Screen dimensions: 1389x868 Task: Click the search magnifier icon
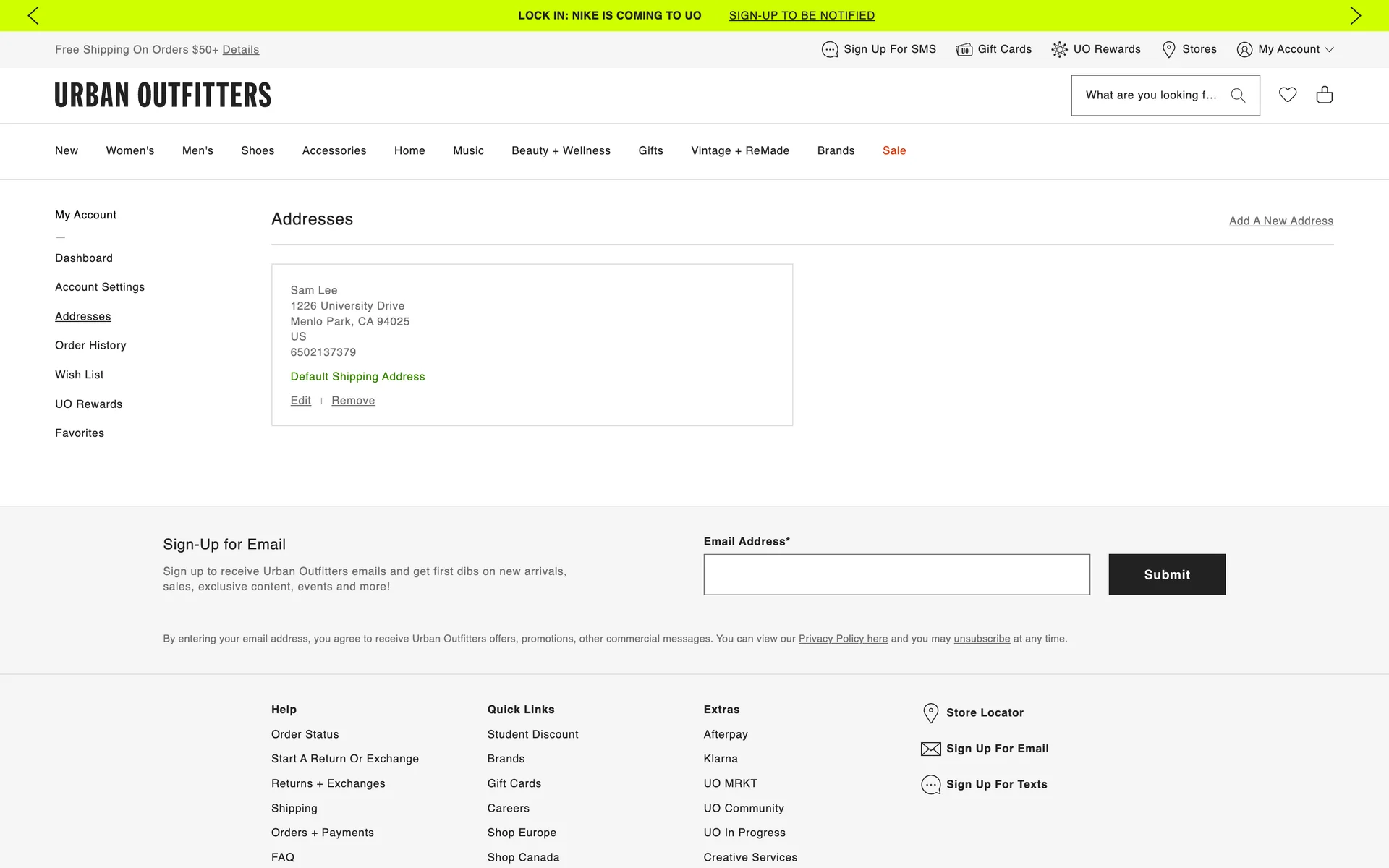(1238, 95)
